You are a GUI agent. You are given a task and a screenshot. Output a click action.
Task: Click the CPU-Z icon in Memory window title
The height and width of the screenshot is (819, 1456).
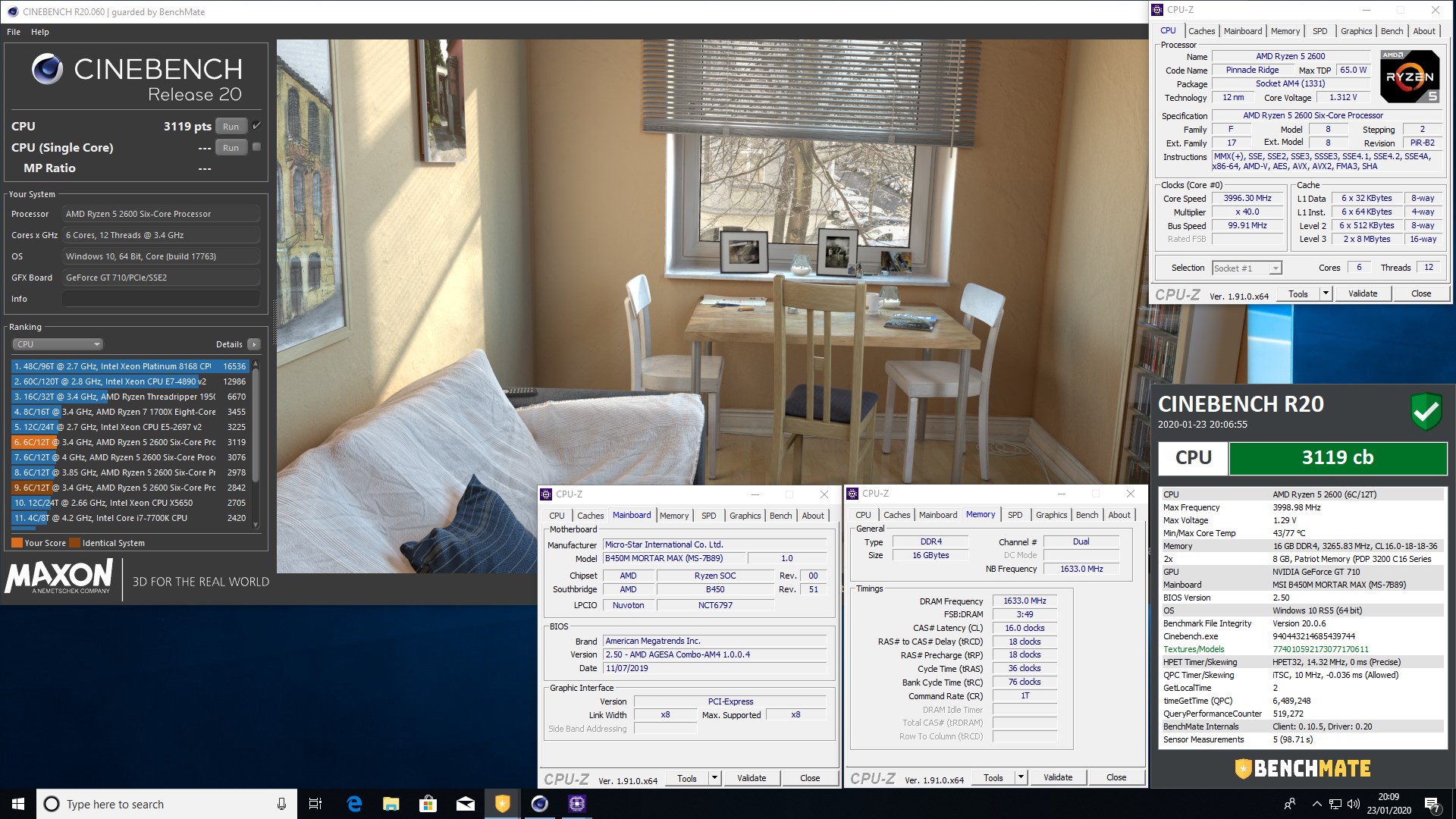[x=852, y=494]
